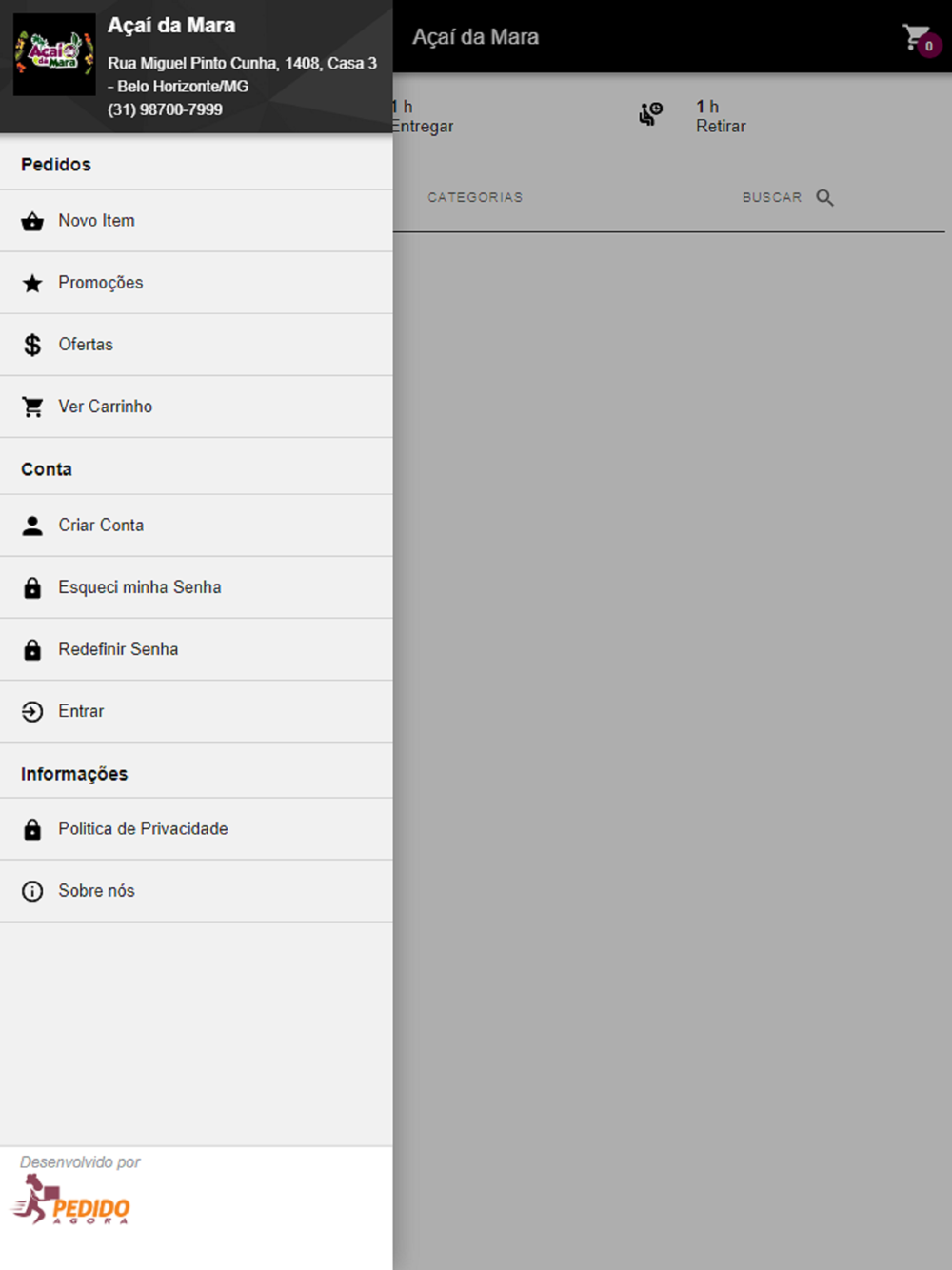This screenshot has width=952, height=1270.
Task: Open the Pedido Agora developer logo link
Action: point(71,1200)
